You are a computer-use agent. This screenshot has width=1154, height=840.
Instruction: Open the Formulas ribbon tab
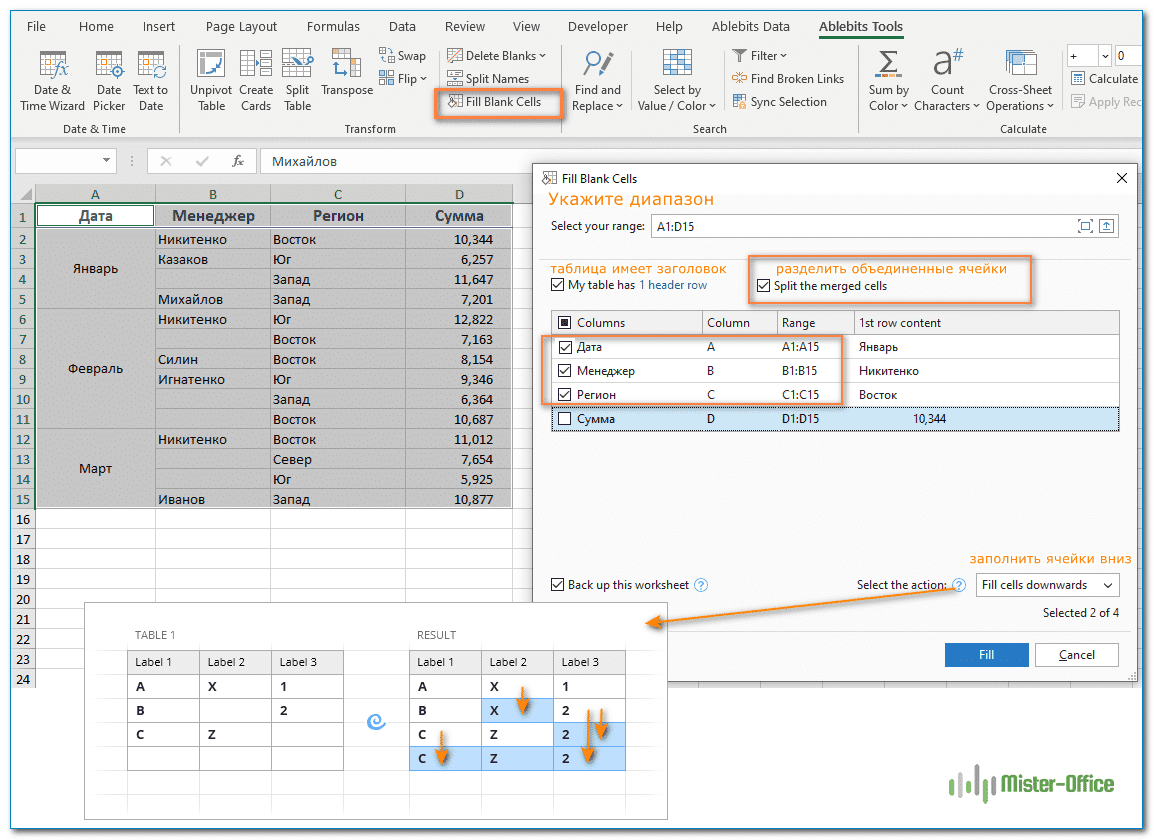tap(334, 27)
